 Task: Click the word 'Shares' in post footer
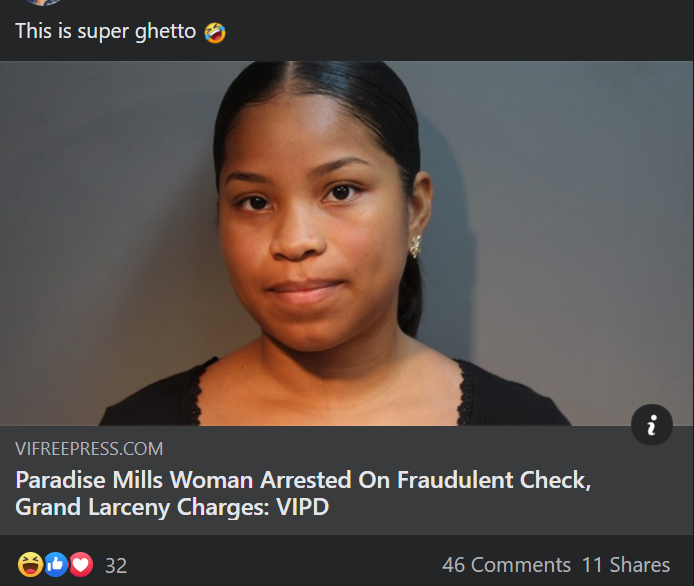[x=640, y=565]
